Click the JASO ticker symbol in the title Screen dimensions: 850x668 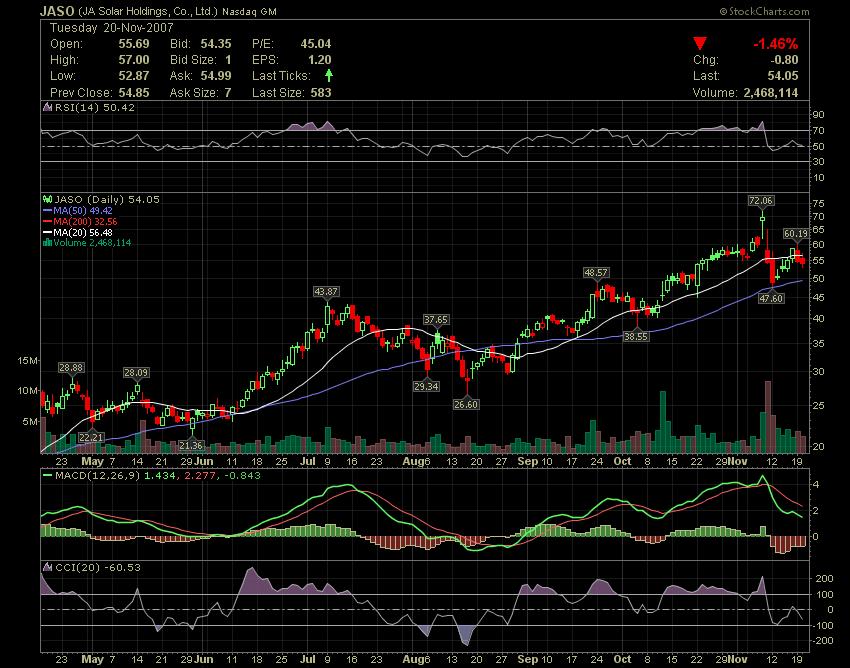pos(58,11)
